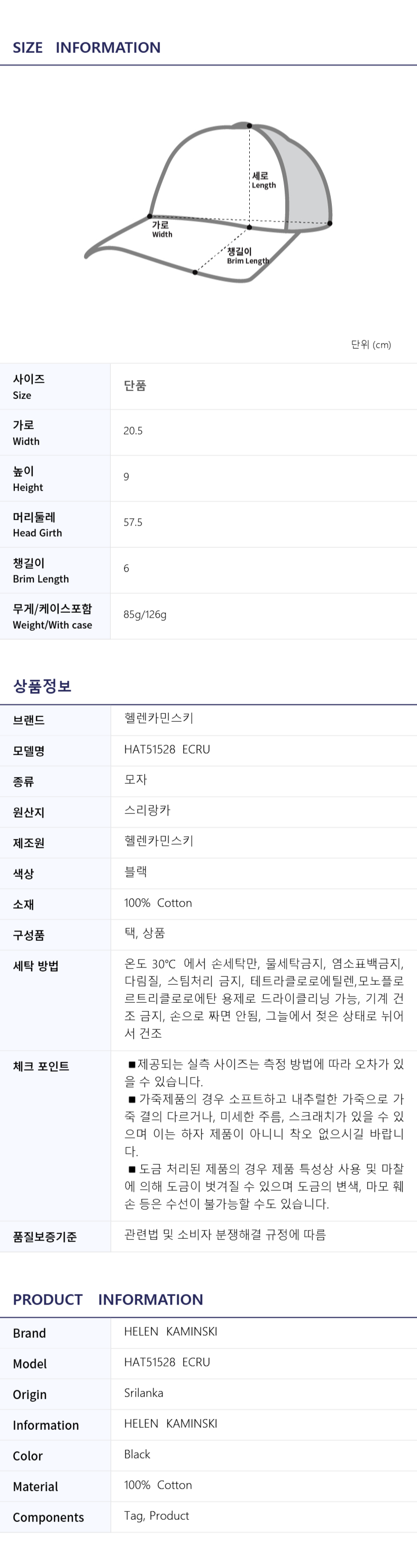Click the 세탁 방법 row label
Image resolution: width=417 pixels, height=1568 pixels.
click(35, 966)
